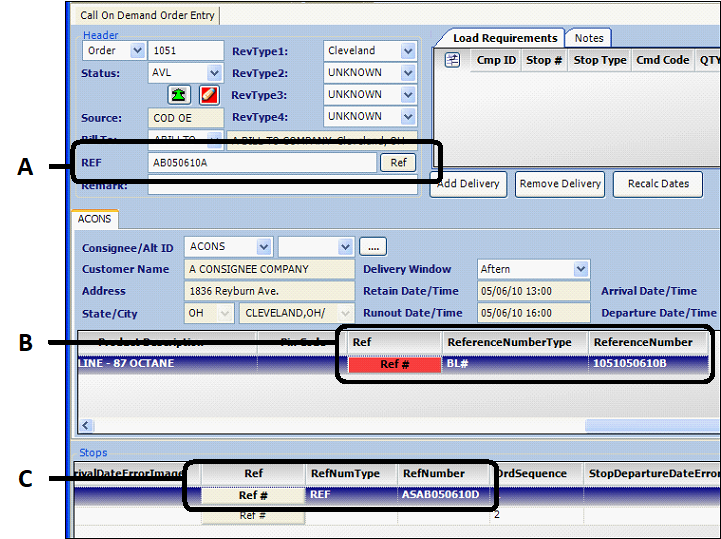Click the red Ref # button in product row
Viewport: 721px width, 539px height.
click(395, 364)
